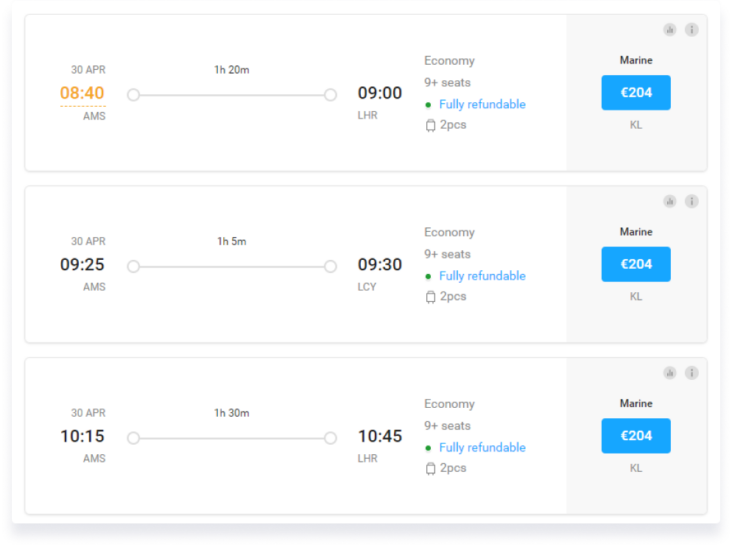Click the 09:30 LCY arrival time
732x547 pixels.
pos(380,265)
